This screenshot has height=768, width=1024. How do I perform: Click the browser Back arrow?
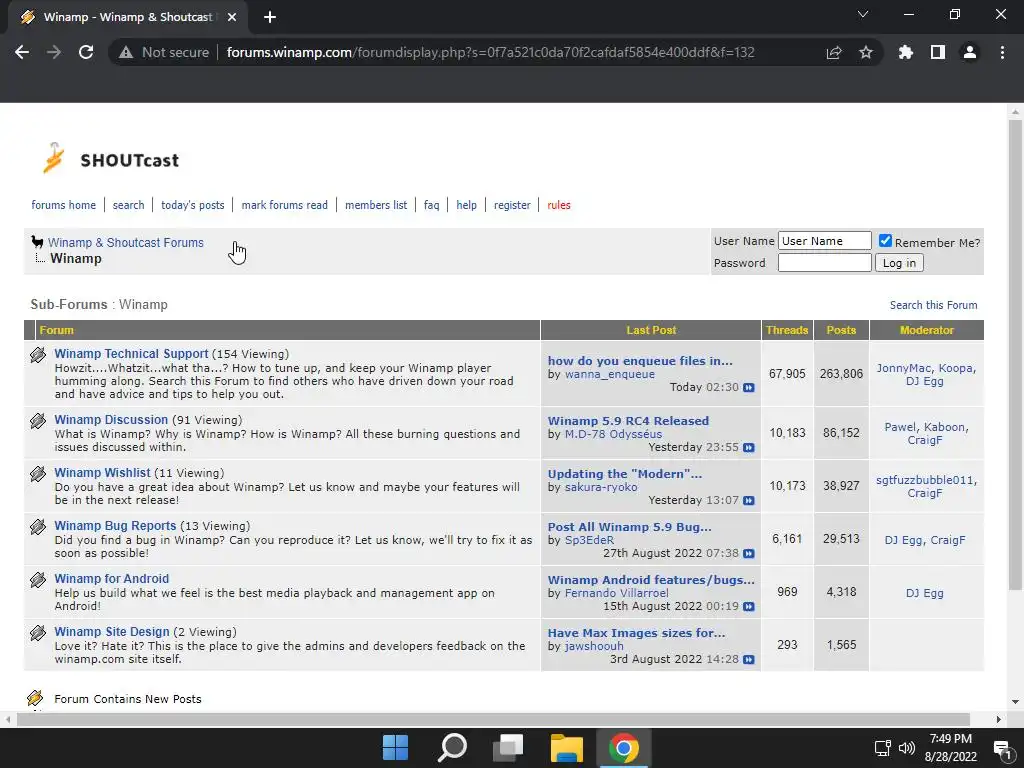[22, 52]
